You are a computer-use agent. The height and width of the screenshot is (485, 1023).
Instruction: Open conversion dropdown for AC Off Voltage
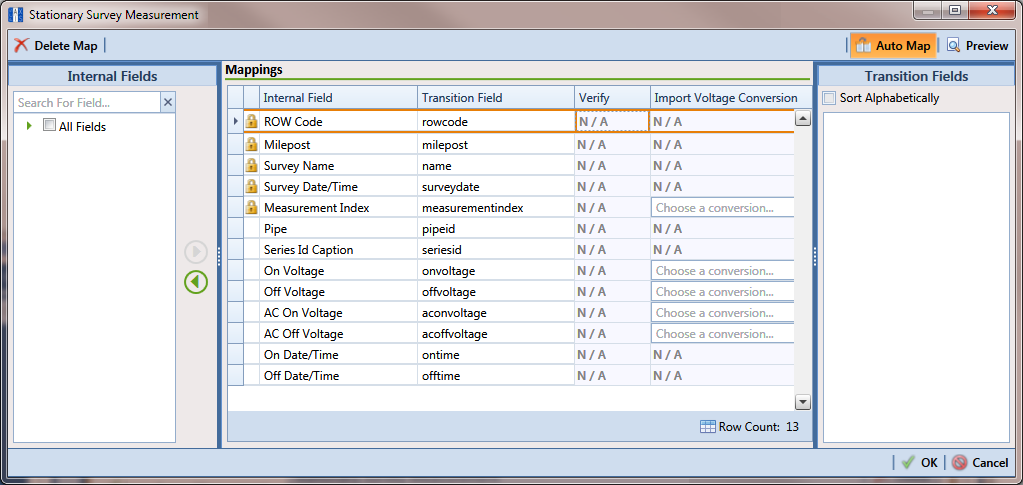722,334
